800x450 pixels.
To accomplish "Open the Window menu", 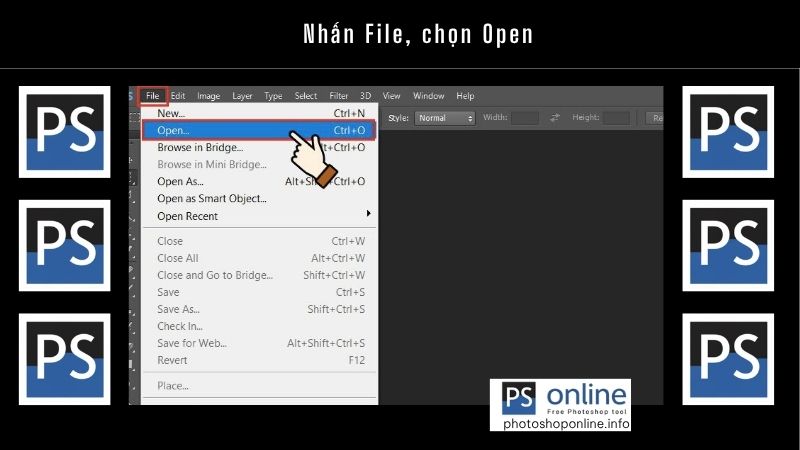I will (429, 96).
